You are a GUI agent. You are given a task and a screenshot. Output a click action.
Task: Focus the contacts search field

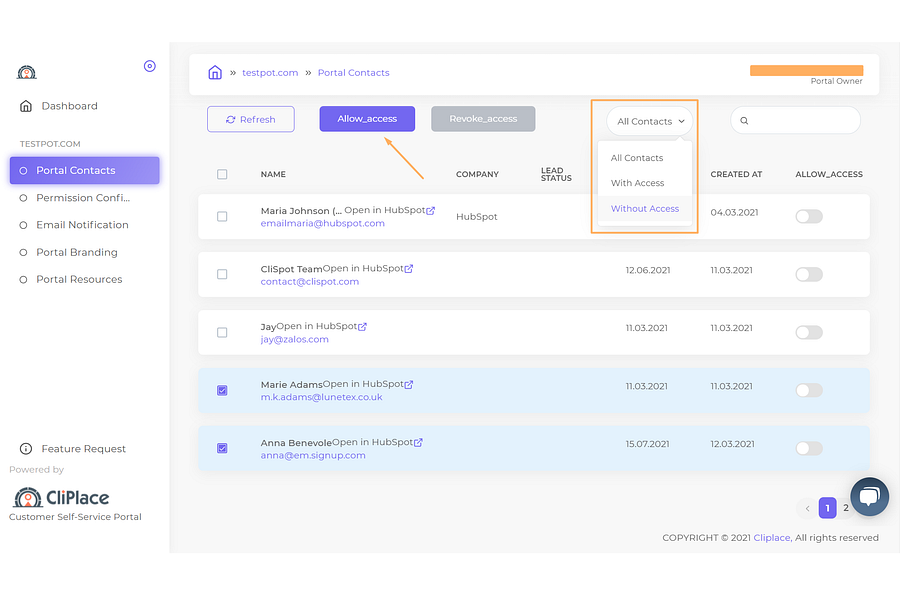coord(796,121)
